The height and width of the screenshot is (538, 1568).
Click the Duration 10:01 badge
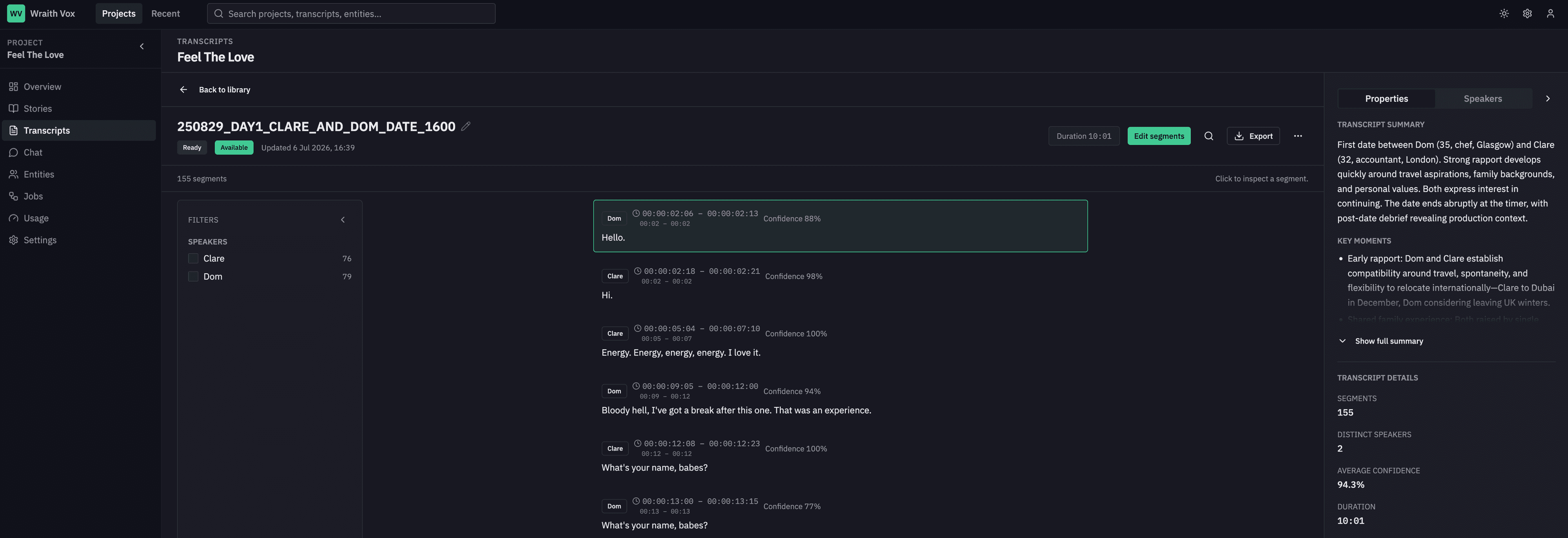tap(1083, 136)
